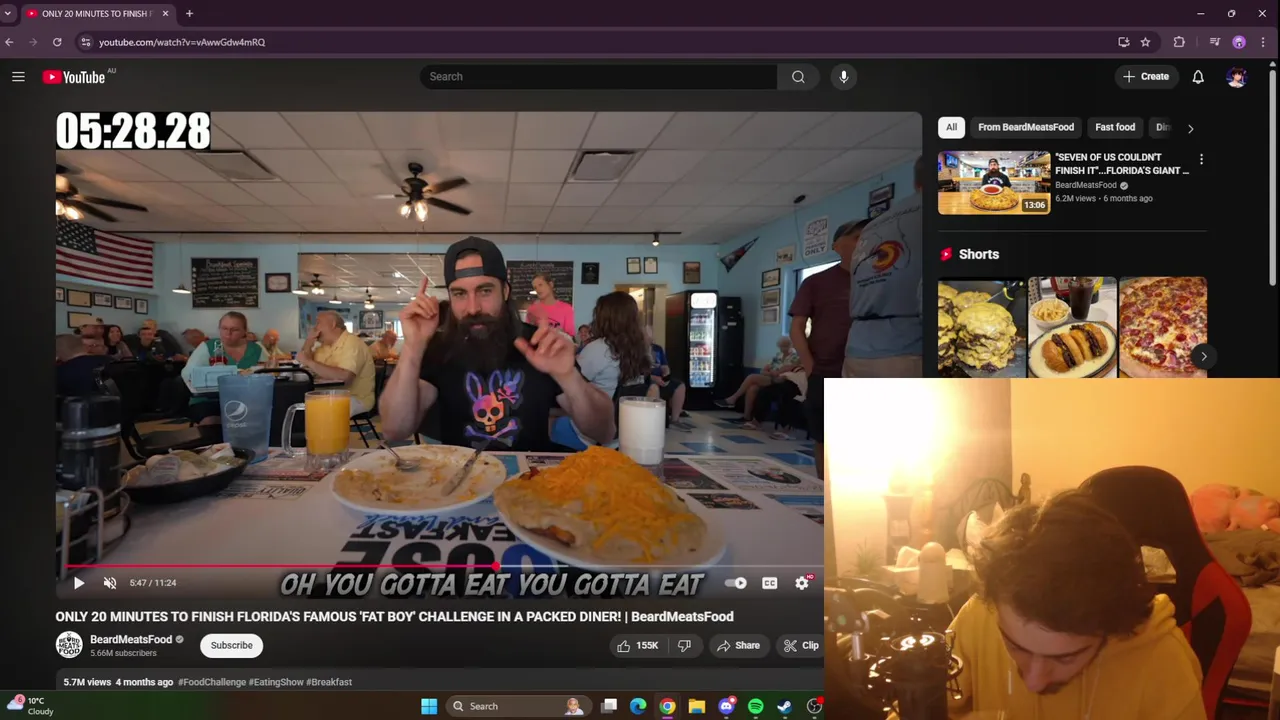
Task: Open Chrome's media controls icon
Action: pos(1215,42)
